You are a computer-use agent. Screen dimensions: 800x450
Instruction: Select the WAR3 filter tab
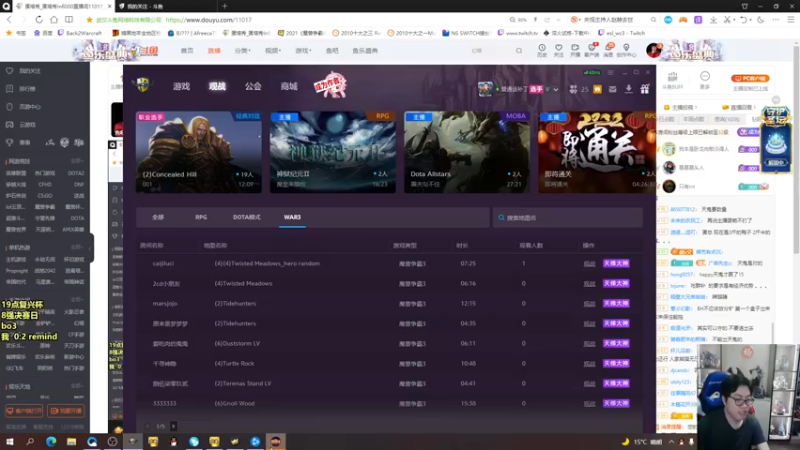pyautogui.click(x=292, y=217)
